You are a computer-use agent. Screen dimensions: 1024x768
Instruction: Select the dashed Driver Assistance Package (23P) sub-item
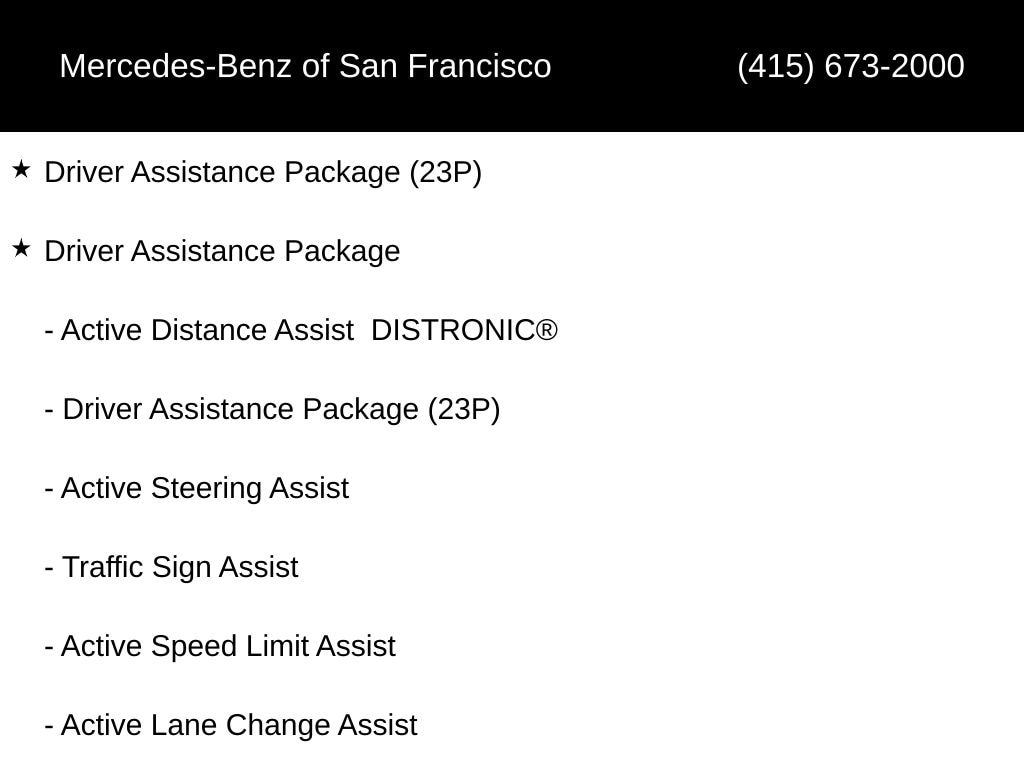coord(272,409)
